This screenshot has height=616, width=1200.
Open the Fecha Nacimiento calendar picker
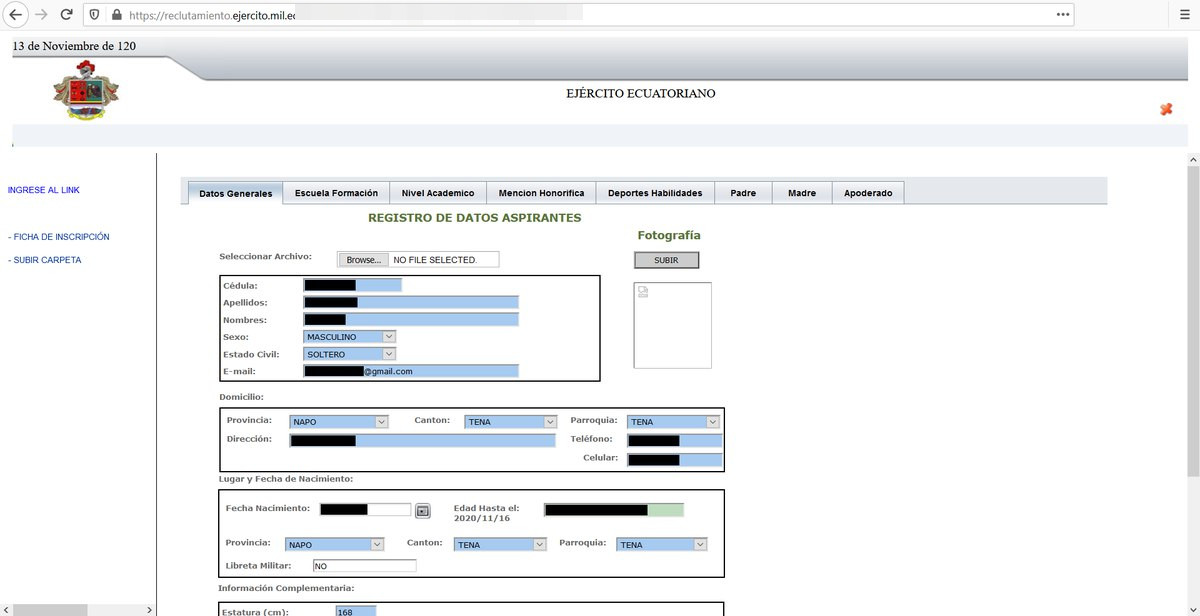(423, 510)
